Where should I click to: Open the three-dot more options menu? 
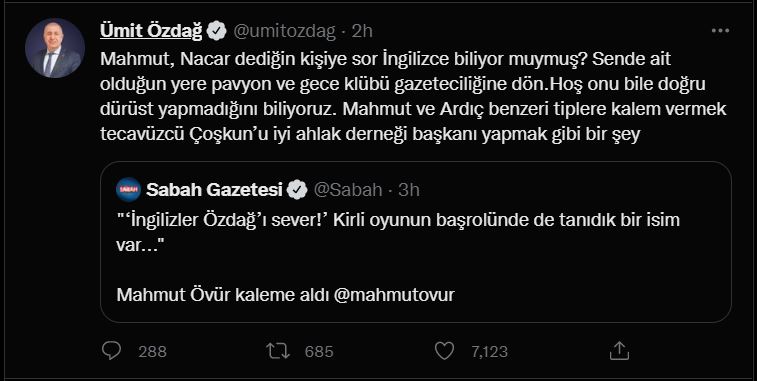tap(720, 30)
